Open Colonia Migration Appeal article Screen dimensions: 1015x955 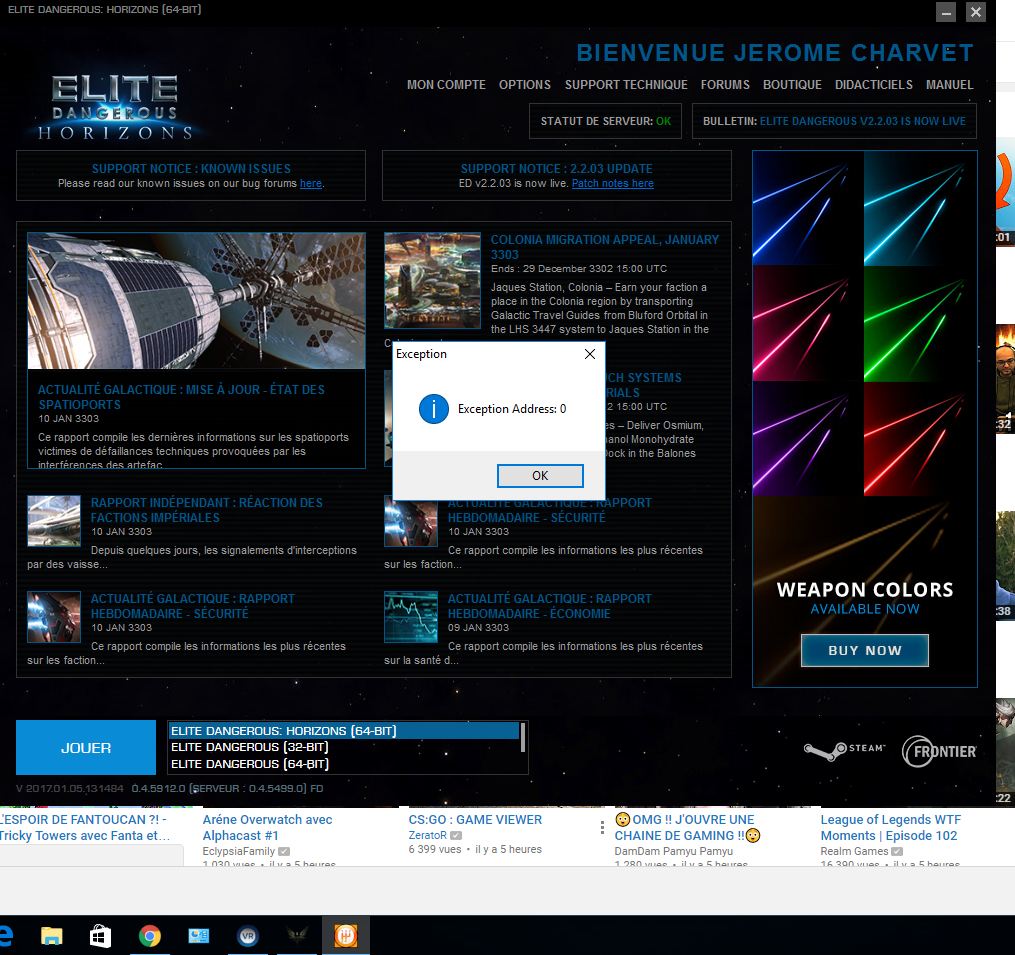[605, 247]
